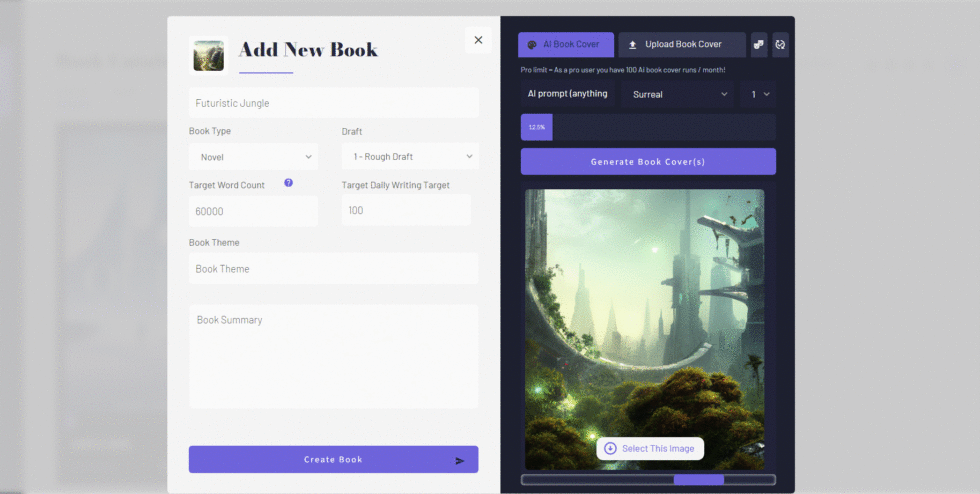
Task: Open the Book Type dropdown
Action: point(254,157)
